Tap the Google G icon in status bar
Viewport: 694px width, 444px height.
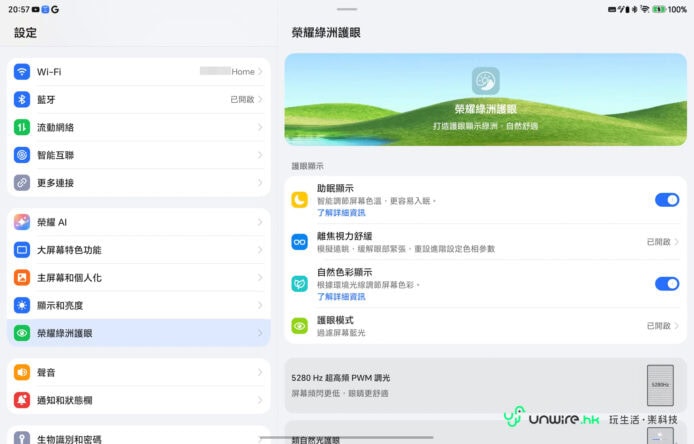pyautogui.click(x=55, y=9)
